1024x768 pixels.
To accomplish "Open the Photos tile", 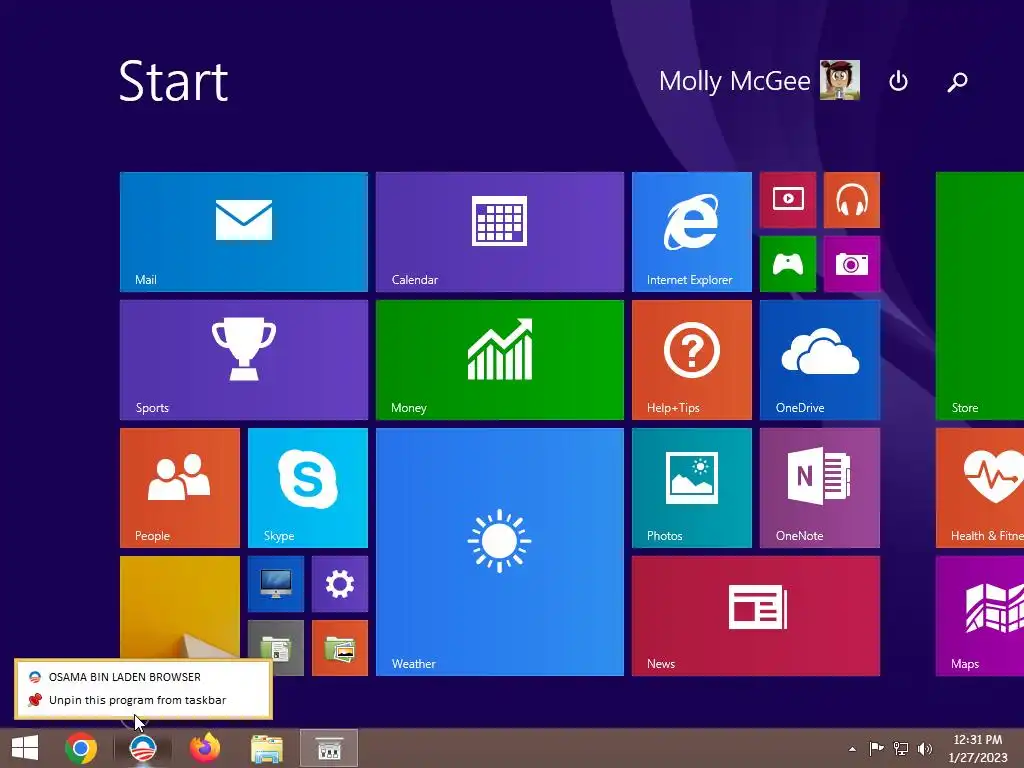I will [692, 488].
